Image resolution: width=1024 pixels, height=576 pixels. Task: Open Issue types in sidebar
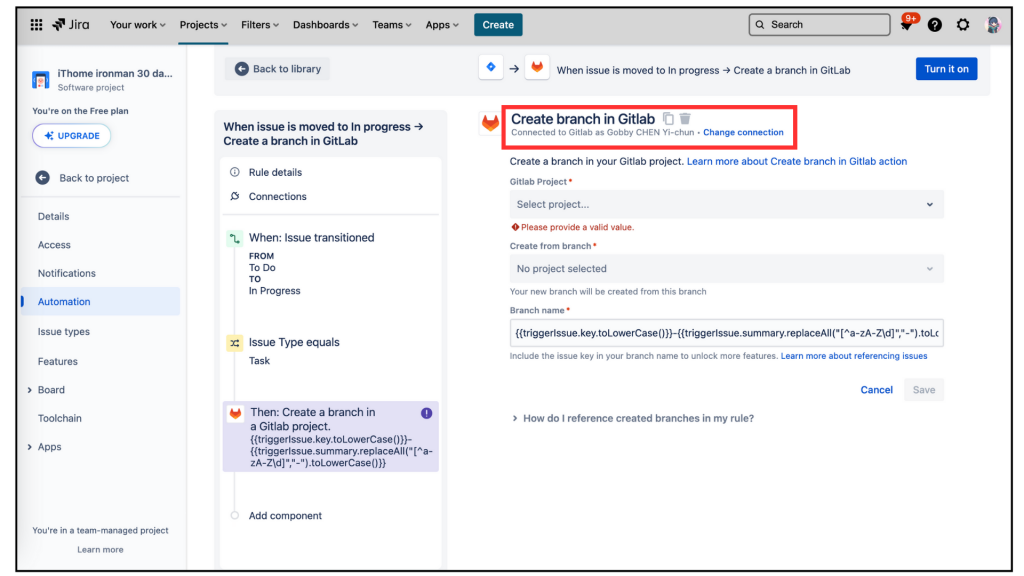click(x=64, y=331)
